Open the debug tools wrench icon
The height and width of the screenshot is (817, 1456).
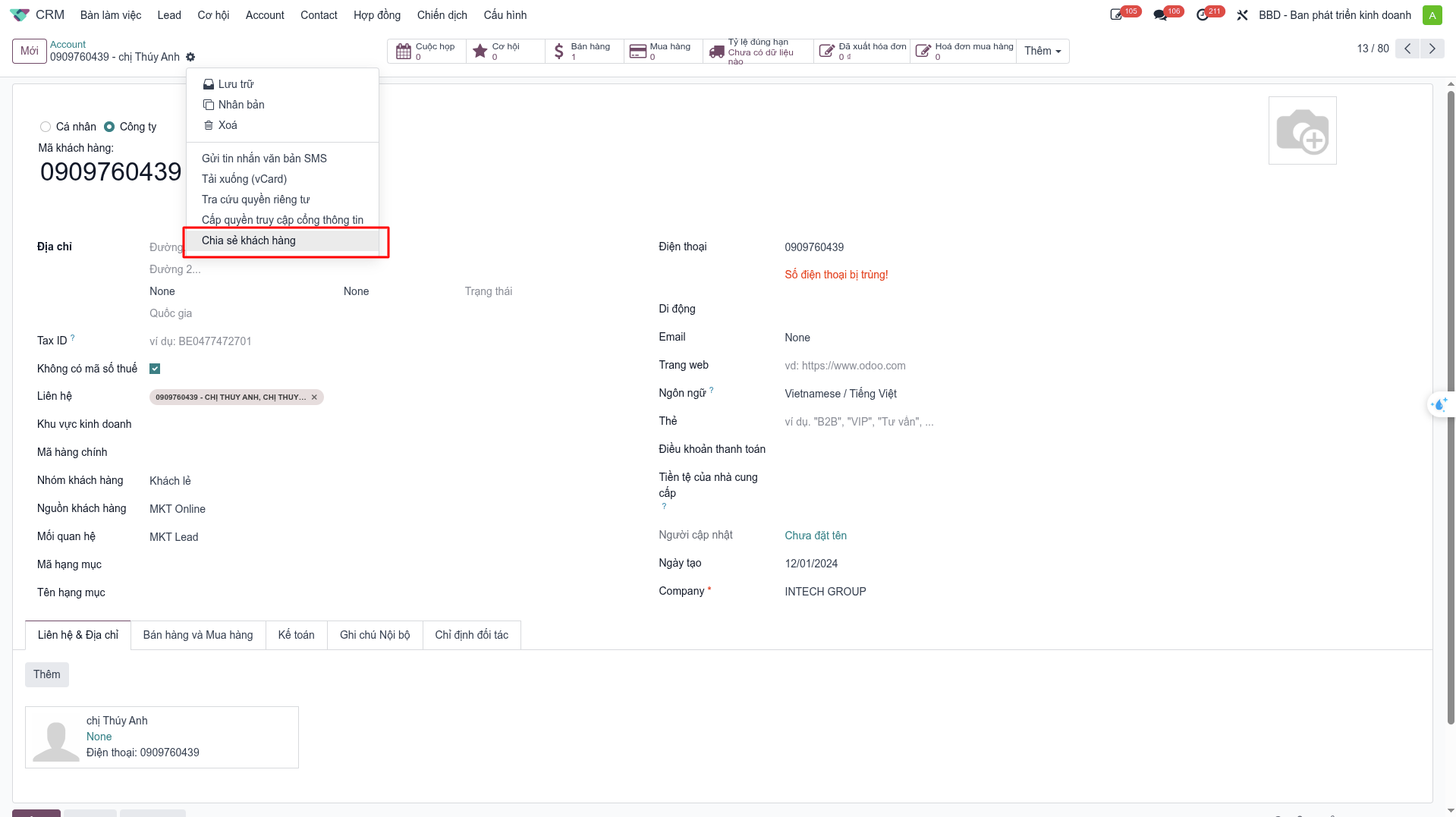(x=1242, y=15)
